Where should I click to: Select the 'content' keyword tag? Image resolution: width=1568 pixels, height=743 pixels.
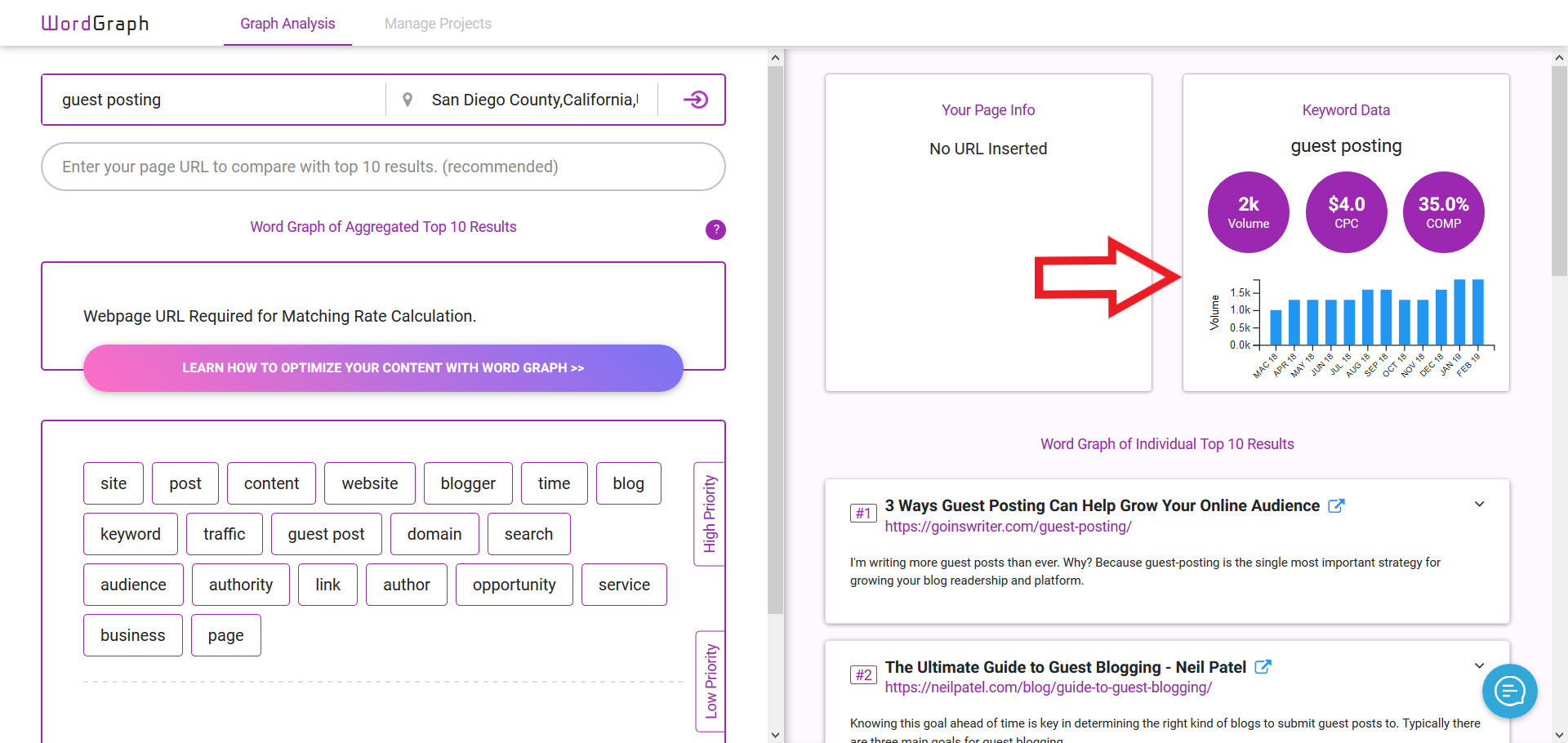(271, 483)
